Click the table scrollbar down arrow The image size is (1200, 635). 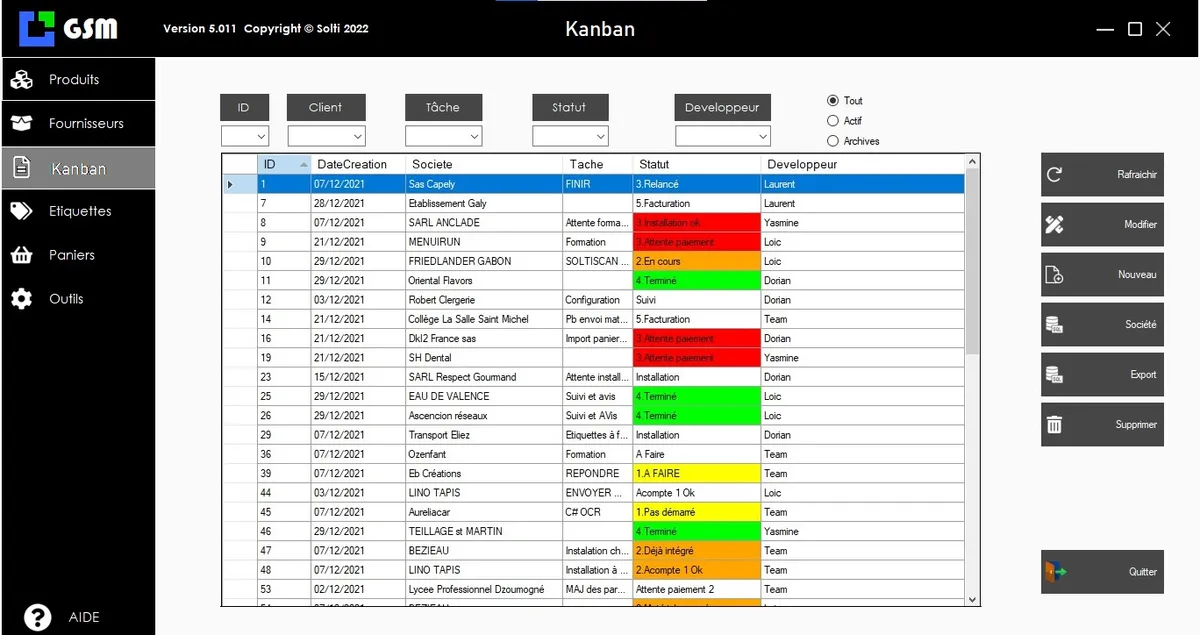[x=972, y=598]
